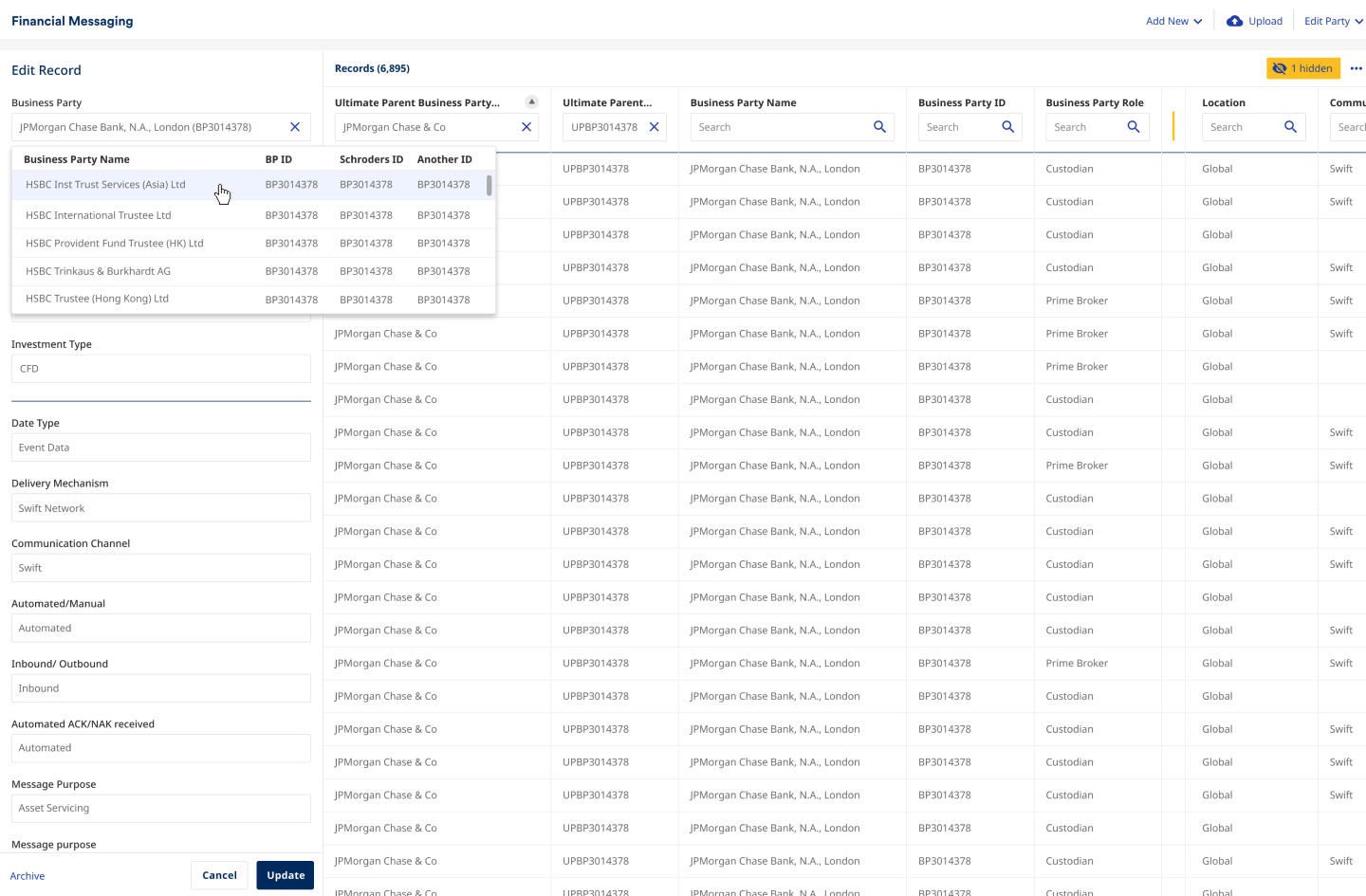Click the Location search icon
1366x896 pixels.
click(1290, 127)
